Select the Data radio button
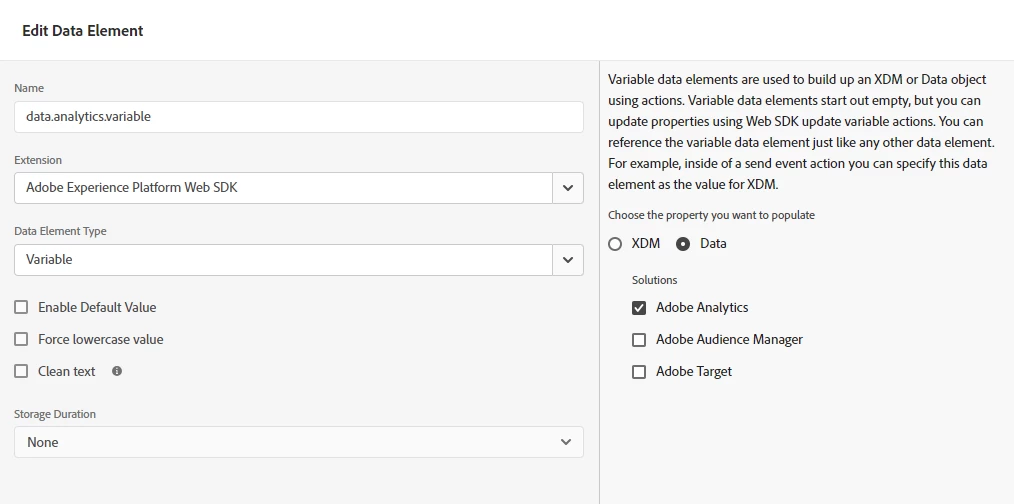 coord(683,243)
